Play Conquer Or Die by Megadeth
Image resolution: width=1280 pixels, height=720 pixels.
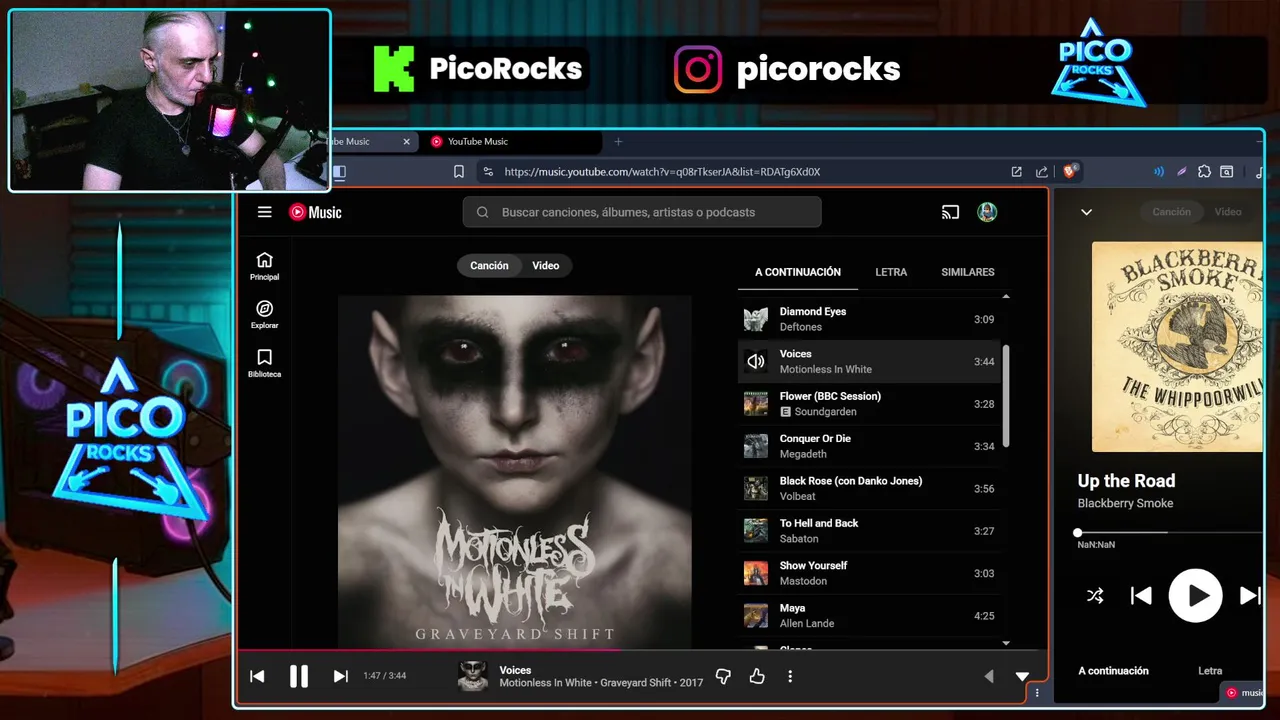[x=869, y=446]
